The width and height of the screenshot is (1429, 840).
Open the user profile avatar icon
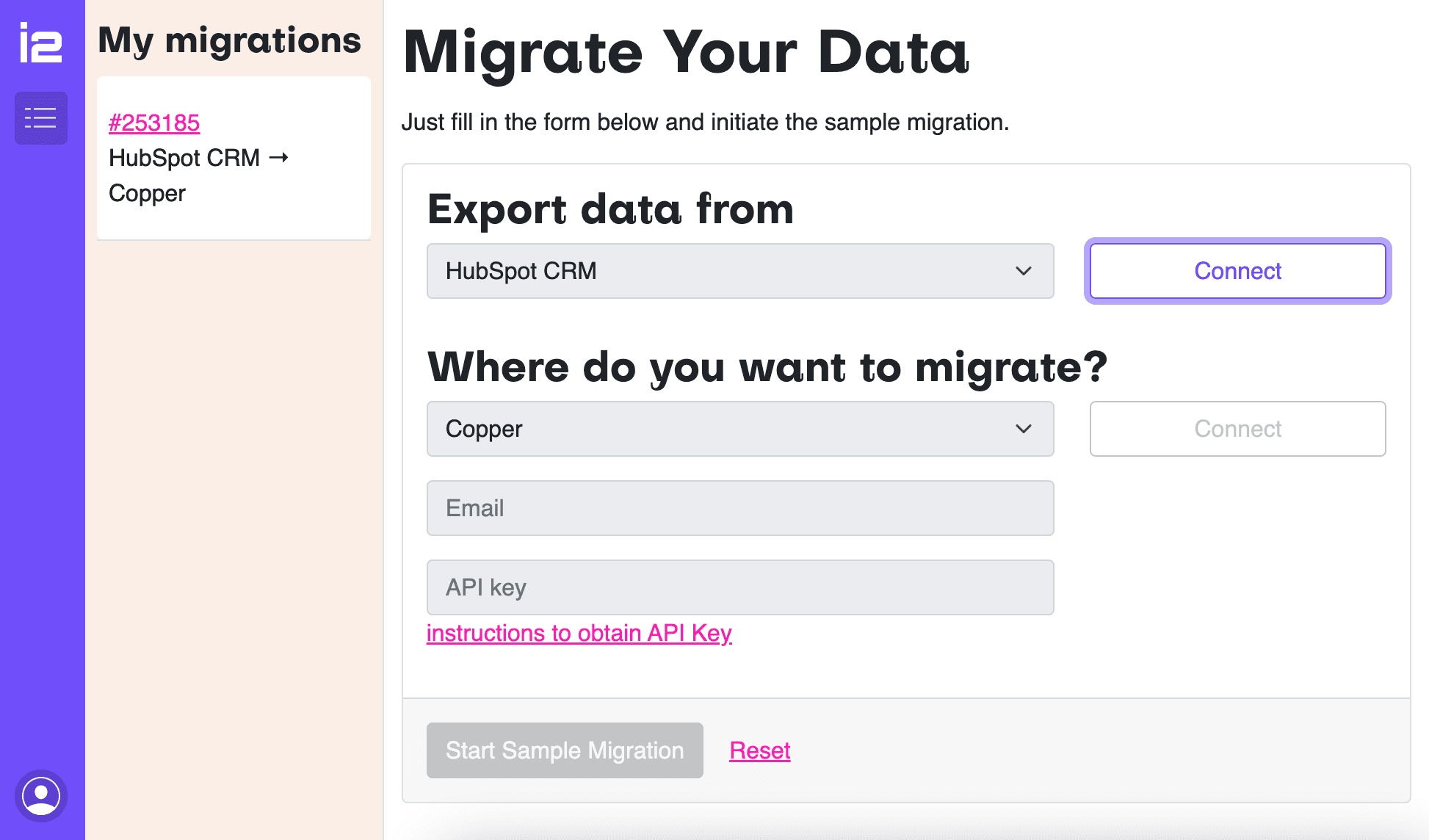point(41,795)
